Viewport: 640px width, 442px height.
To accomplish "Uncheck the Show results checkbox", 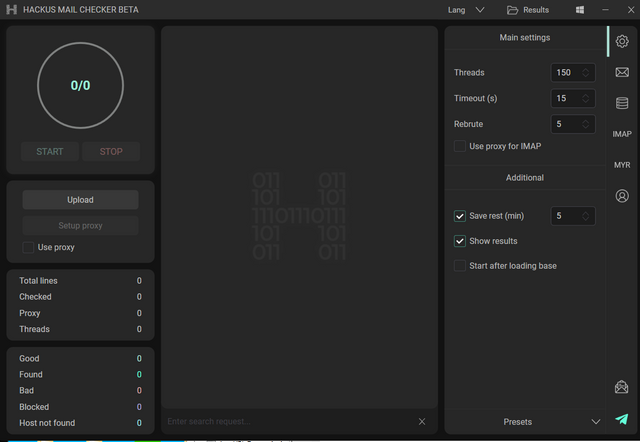I will click(460, 241).
